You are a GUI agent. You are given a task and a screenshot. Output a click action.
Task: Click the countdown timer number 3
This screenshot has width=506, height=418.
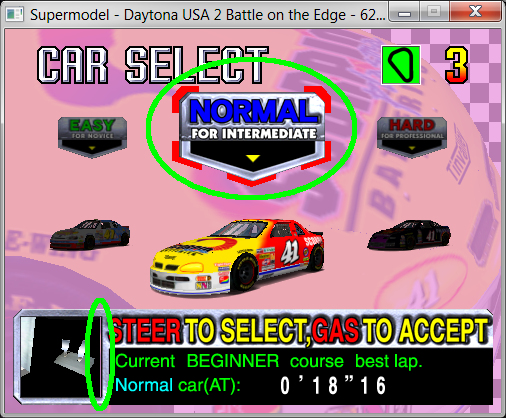[456, 65]
